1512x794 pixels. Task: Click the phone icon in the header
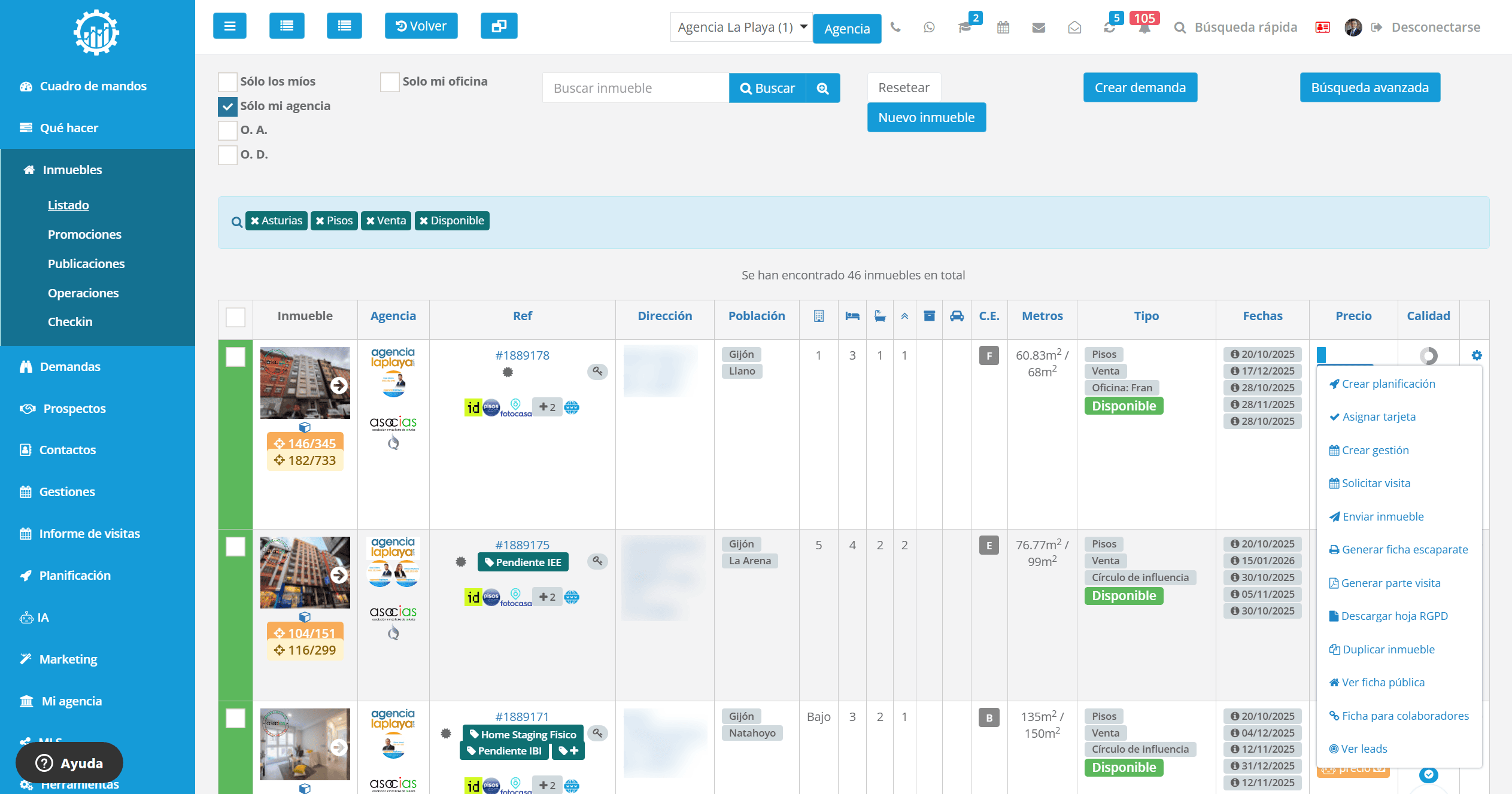[895, 27]
